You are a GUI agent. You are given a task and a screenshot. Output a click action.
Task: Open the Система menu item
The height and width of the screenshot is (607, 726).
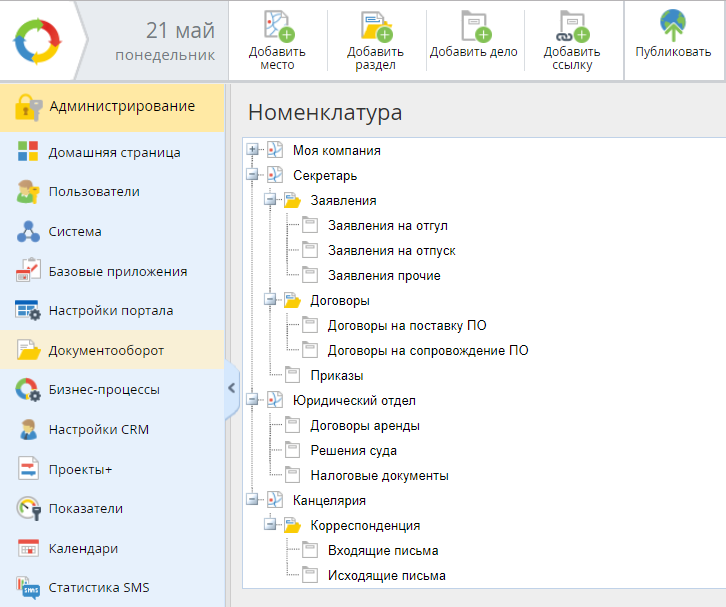[112, 232]
